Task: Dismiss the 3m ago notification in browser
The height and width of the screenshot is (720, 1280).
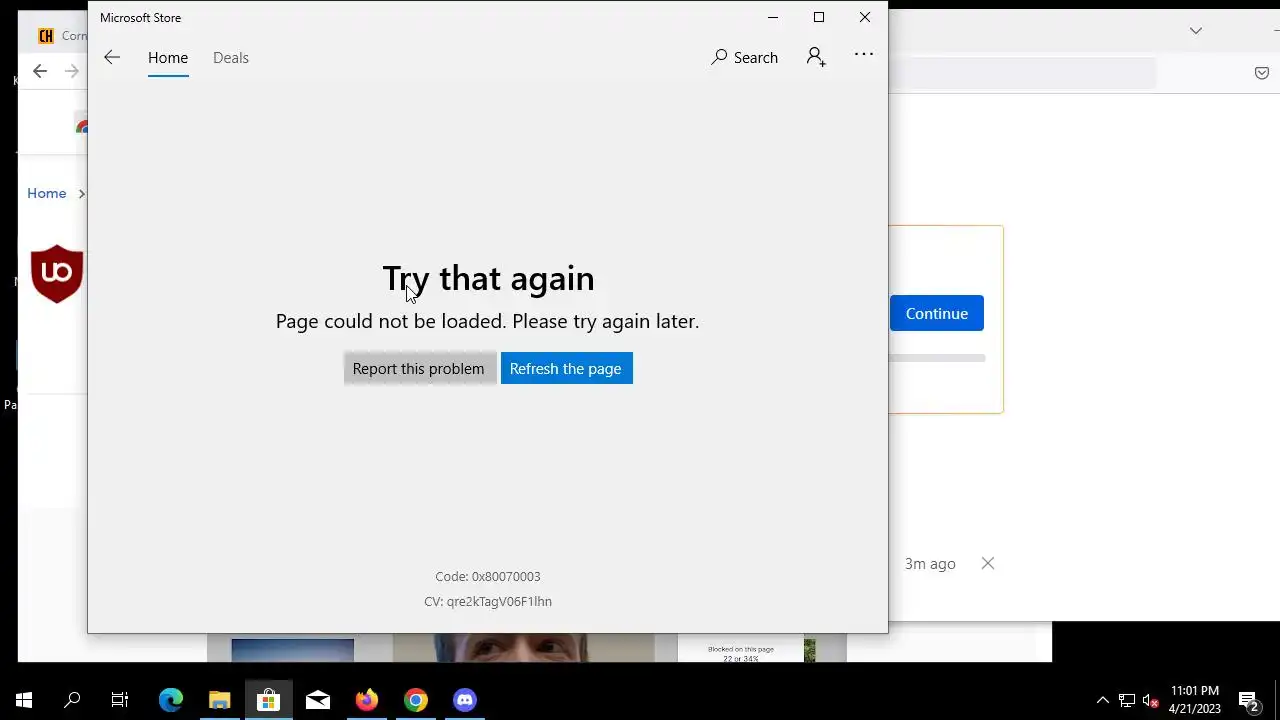Action: [988, 564]
